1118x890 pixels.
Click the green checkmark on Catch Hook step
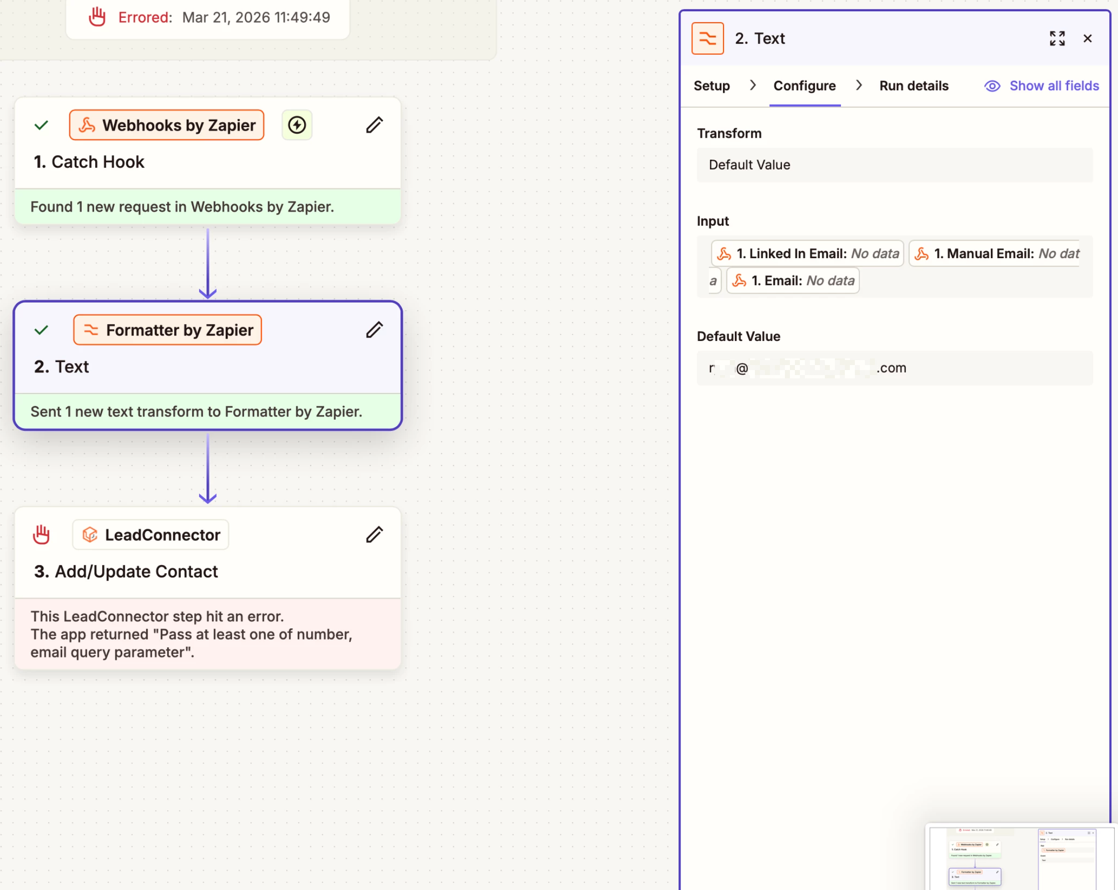coord(41,126)
